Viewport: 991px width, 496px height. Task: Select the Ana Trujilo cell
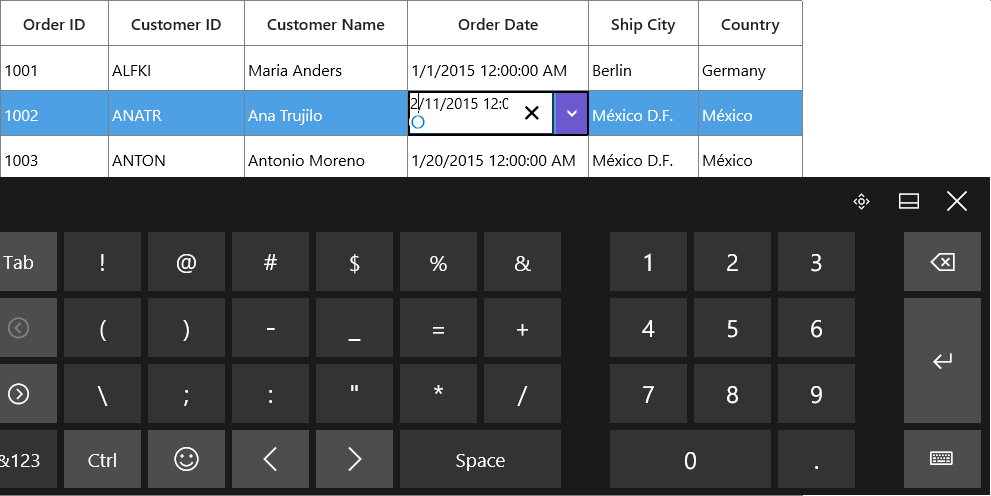point(325,113)
